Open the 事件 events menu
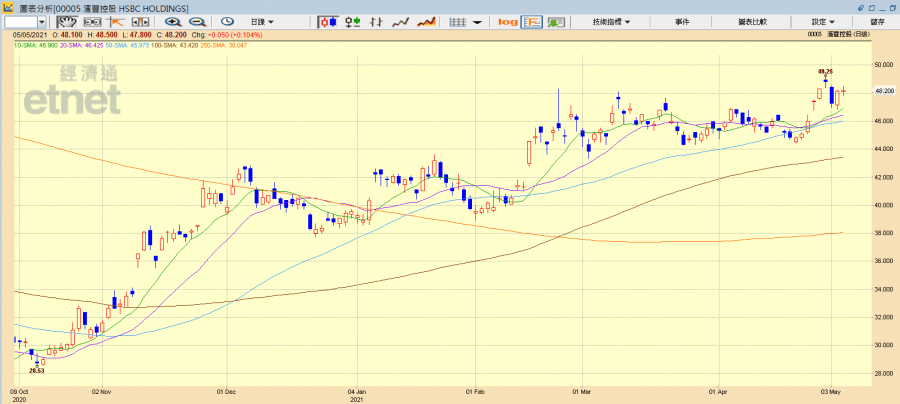 pos(682,21)
